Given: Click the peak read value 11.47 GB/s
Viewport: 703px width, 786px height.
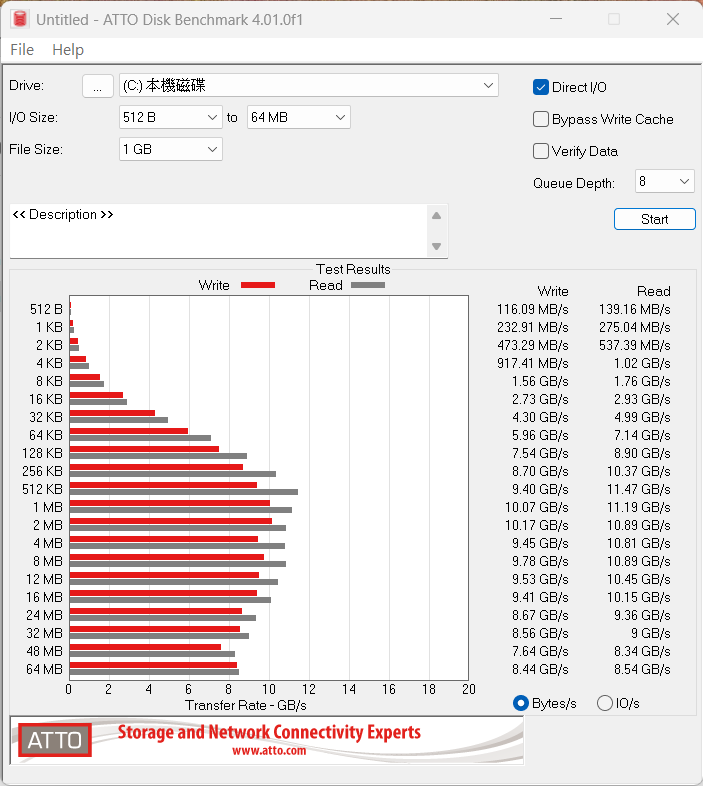Looking at the screenshot, I should pos(638,489).
